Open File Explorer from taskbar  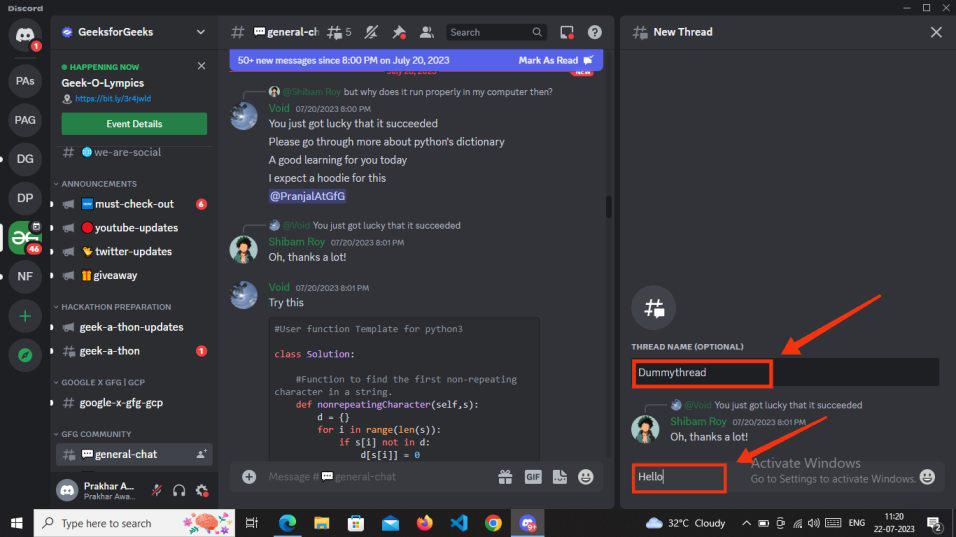[x=321, y=523]
